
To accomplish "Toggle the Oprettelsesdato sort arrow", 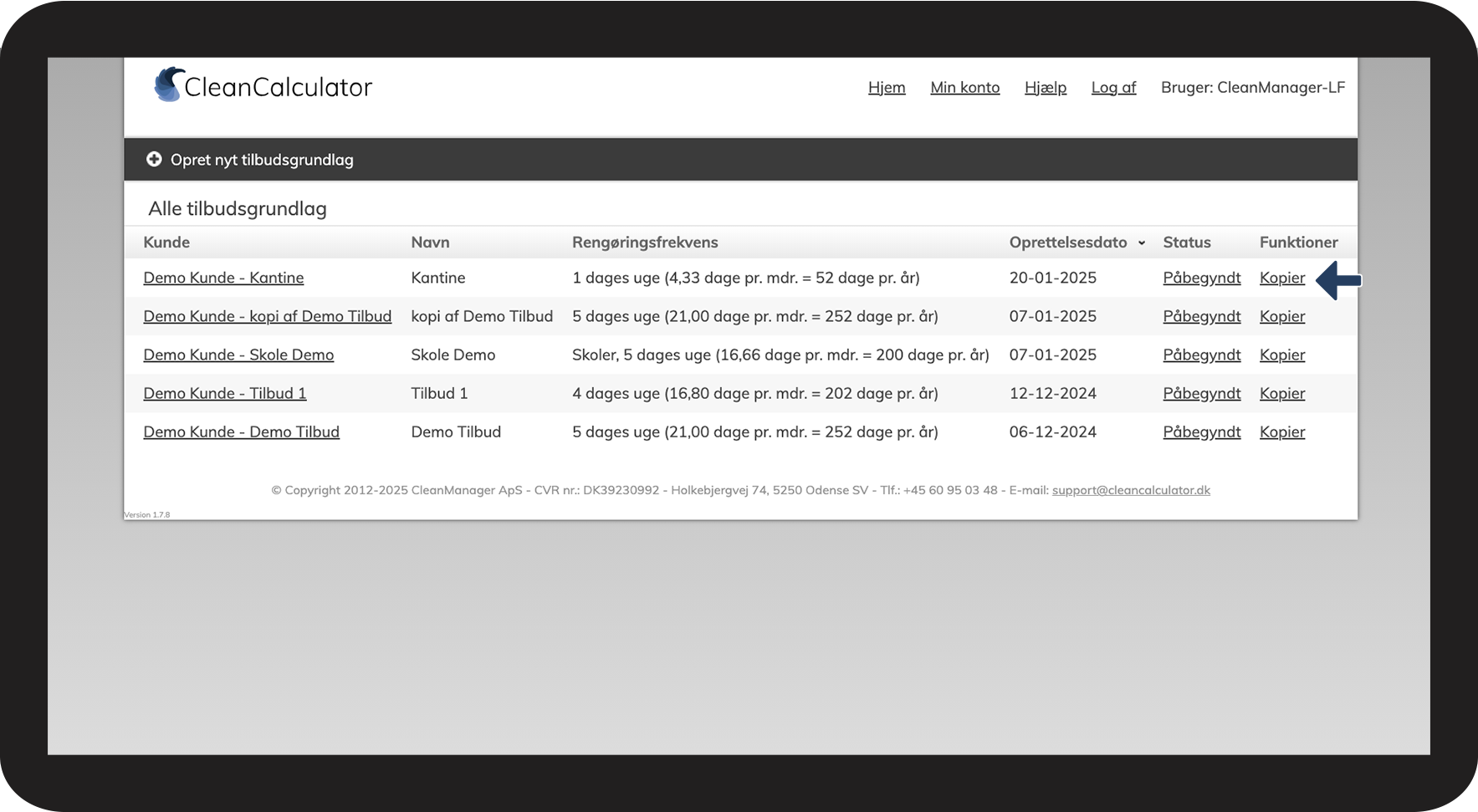I will click(x=1141, y=243).
